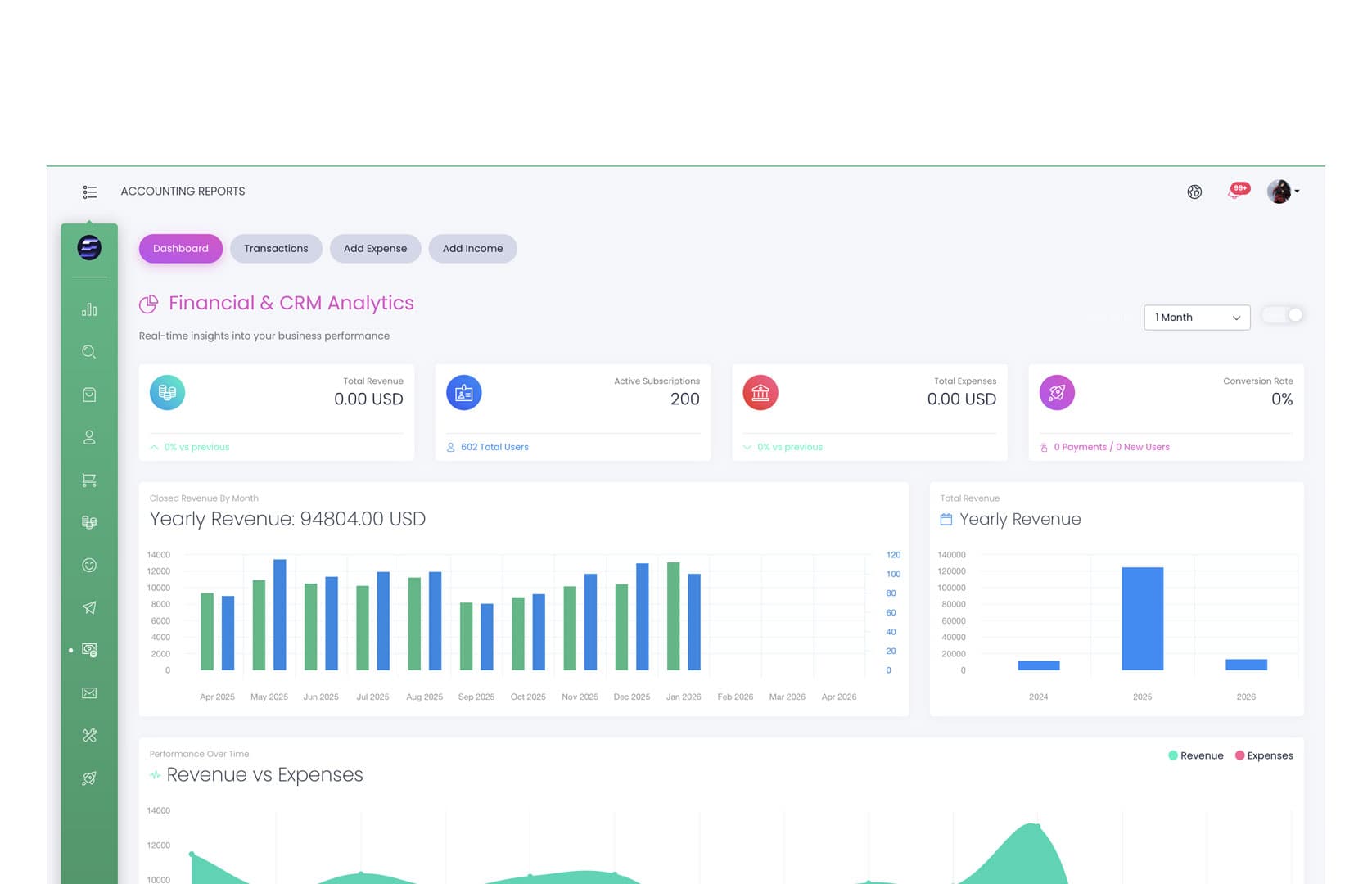
Task: Click the paper plane send sidebar icon
Action: point(89,607)
